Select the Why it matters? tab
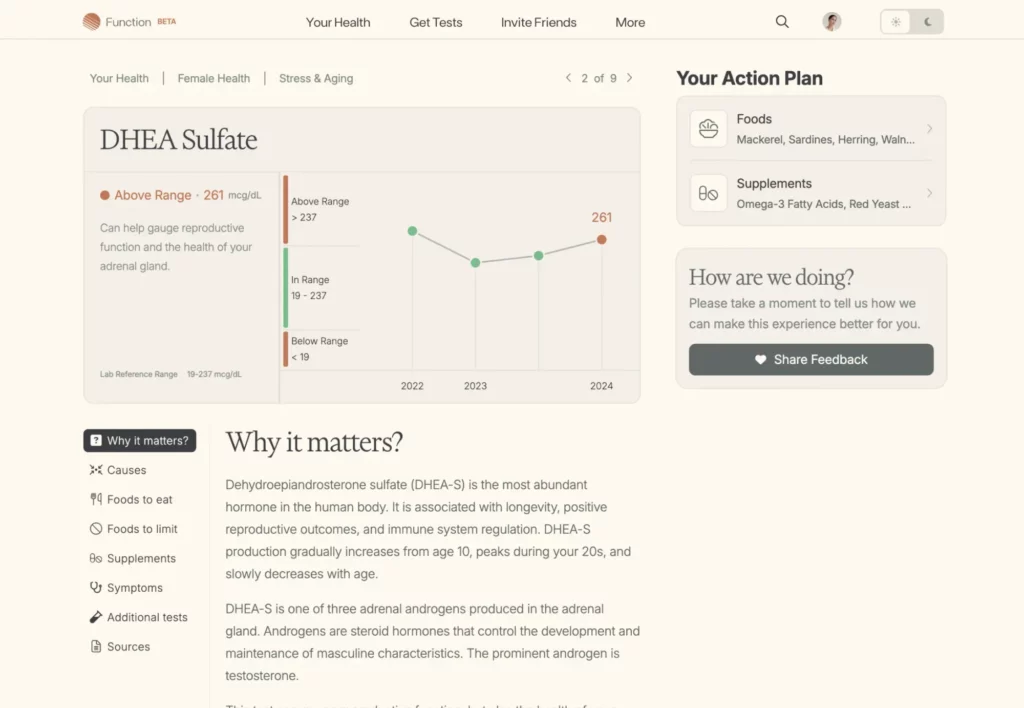Screen dimensions: 1024x708 click(139, 441)
